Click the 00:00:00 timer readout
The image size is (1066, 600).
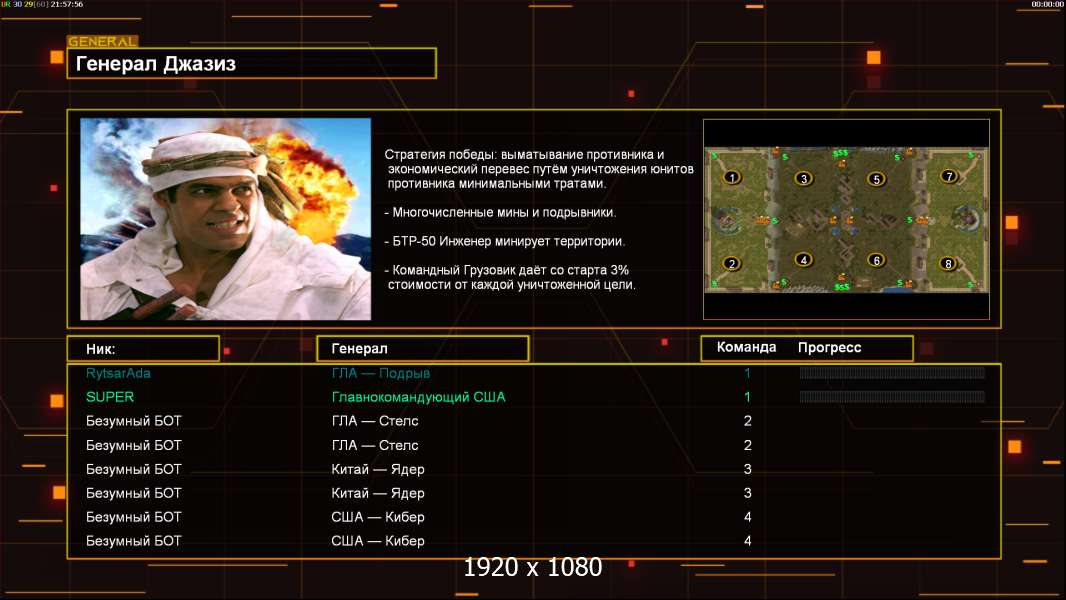point(1048,4)
